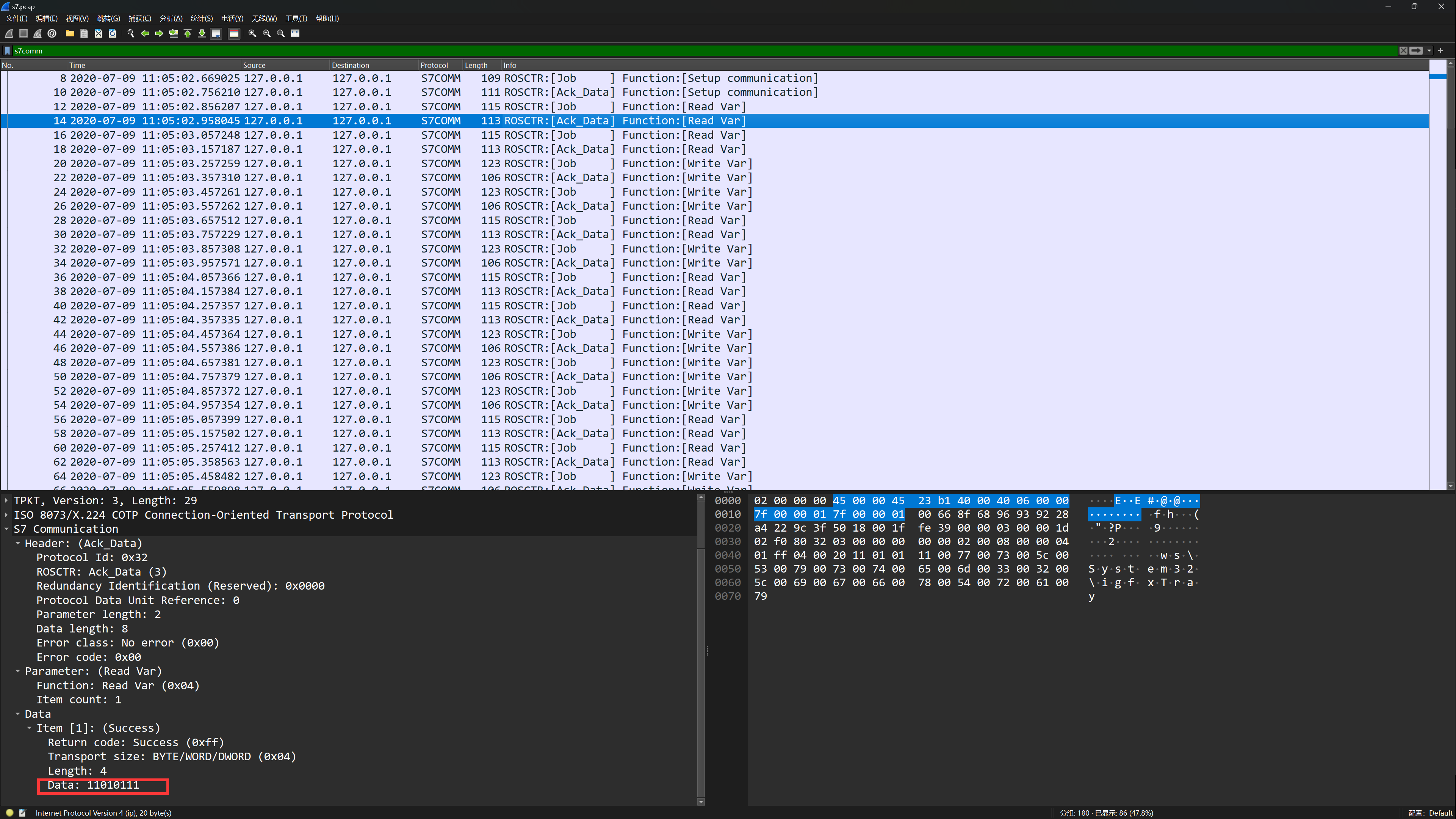Open the 分析(A) menu
1456x819 pixels.
point(171,18)
